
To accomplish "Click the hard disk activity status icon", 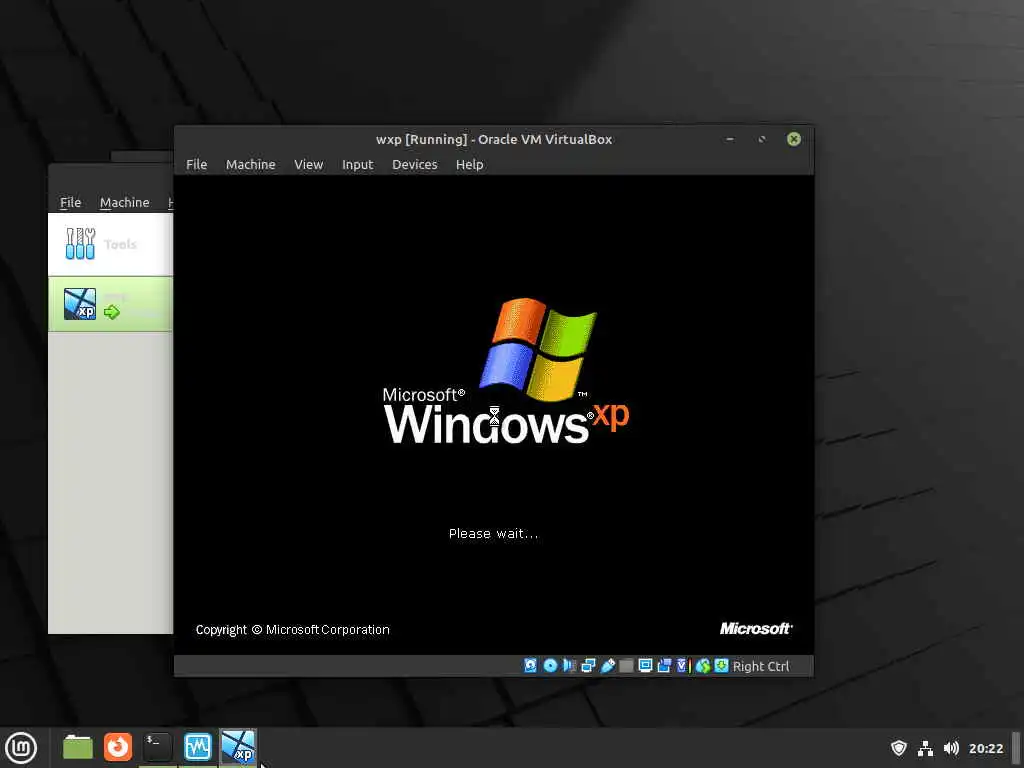I will 530,665.
